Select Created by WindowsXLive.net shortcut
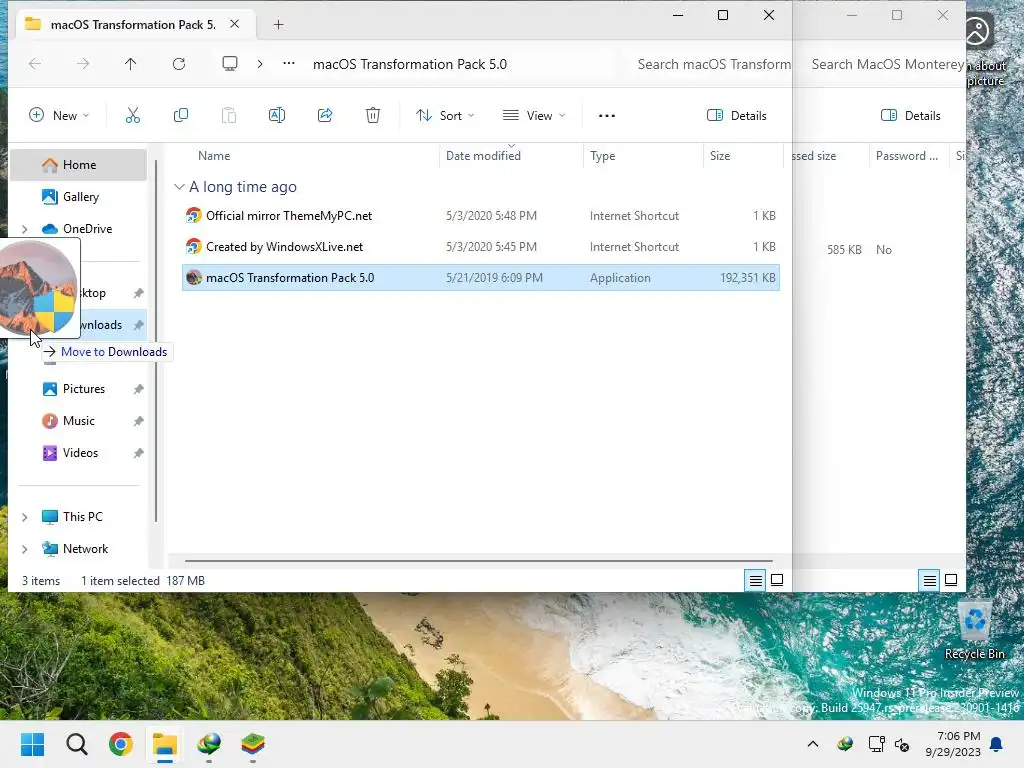 [x=481, y=247]
